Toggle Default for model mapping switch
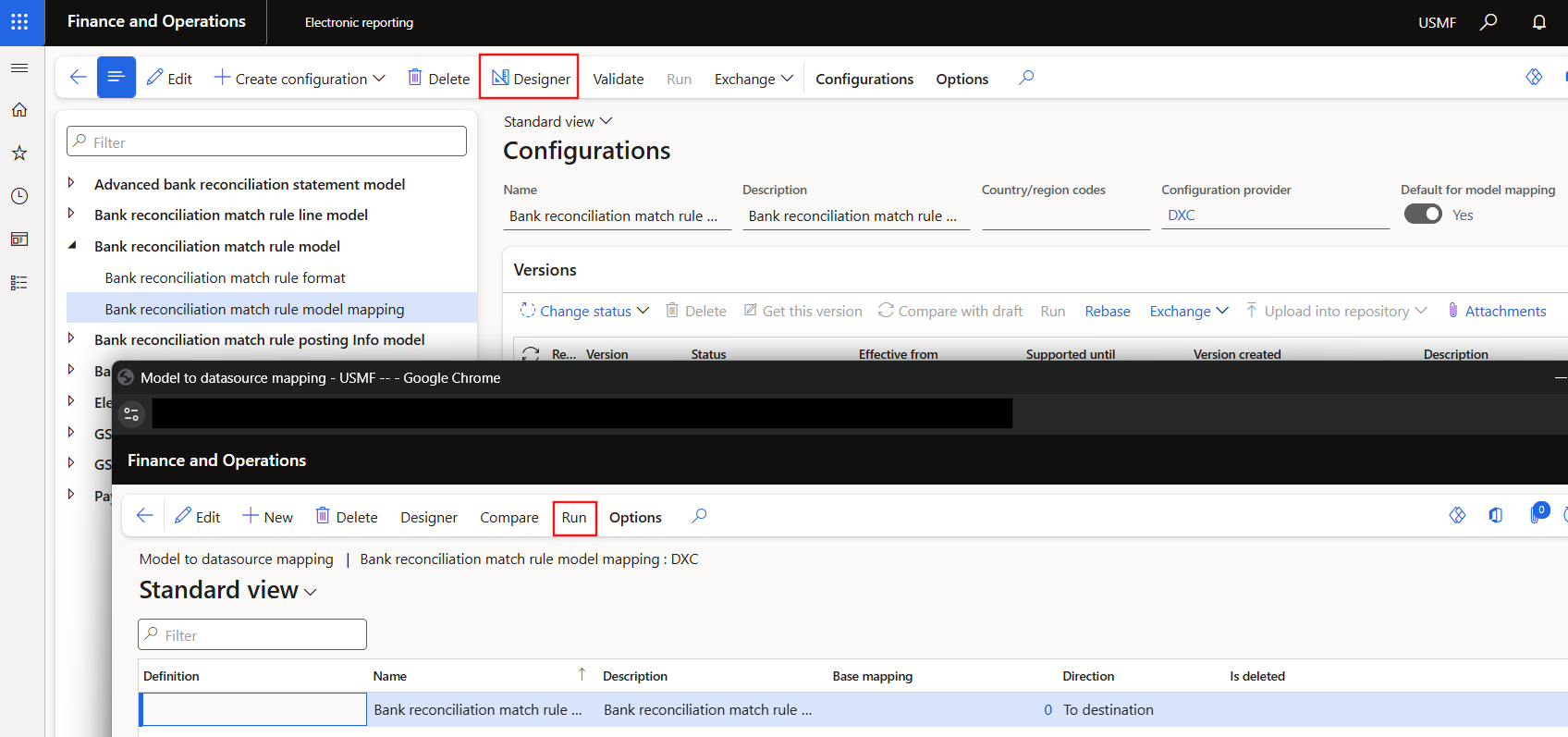The height and width of the screenshot is (737, 1568). (x=1423, y=215)
